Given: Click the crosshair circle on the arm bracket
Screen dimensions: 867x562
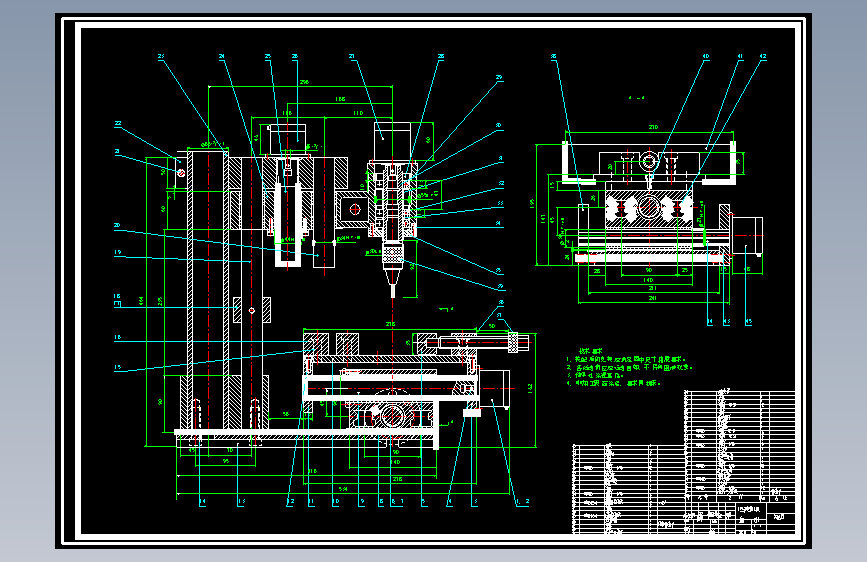Looking at the screenshot, I should 355,210.
